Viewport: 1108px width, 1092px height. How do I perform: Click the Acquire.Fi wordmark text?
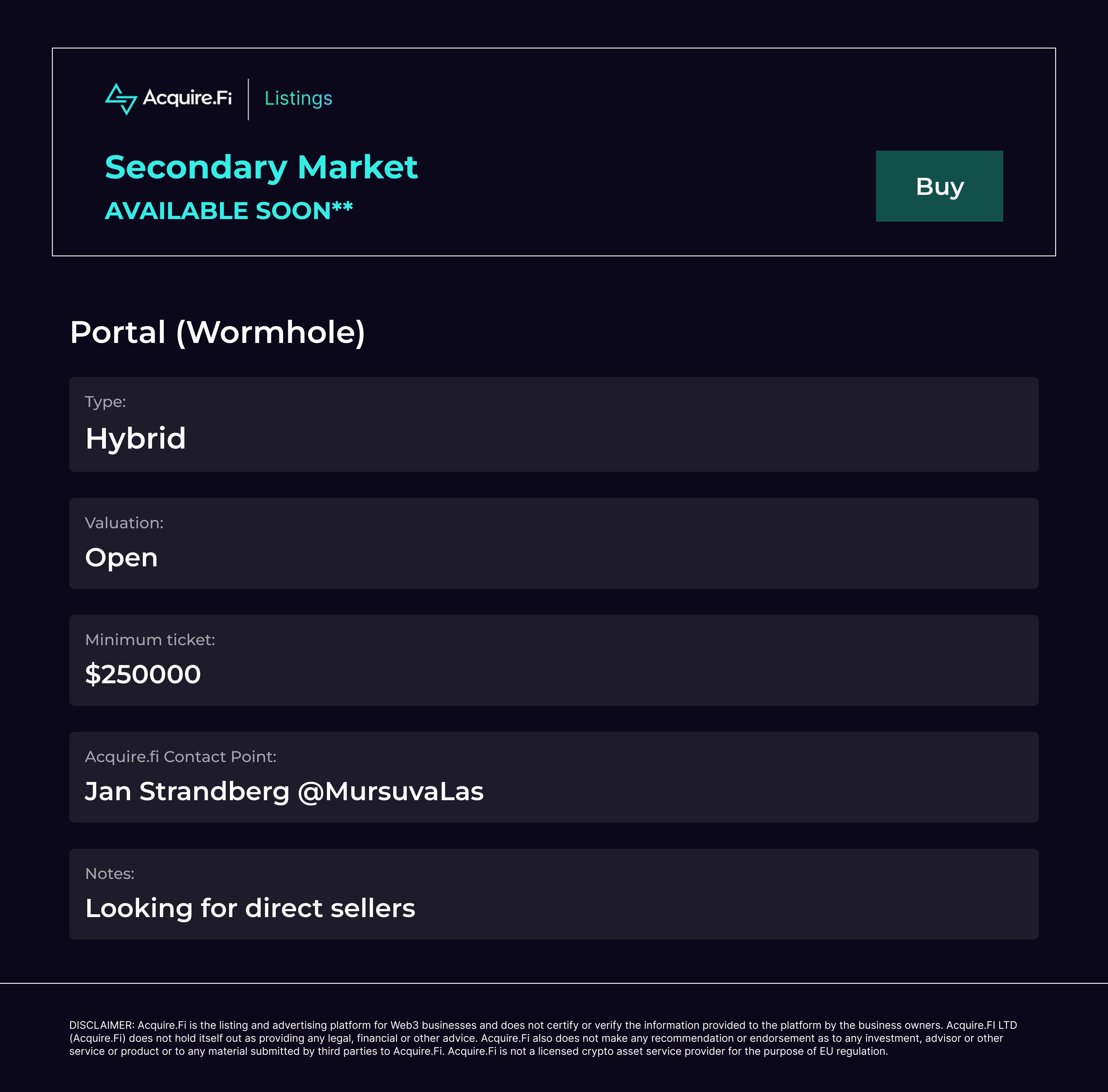click(188, 98)
